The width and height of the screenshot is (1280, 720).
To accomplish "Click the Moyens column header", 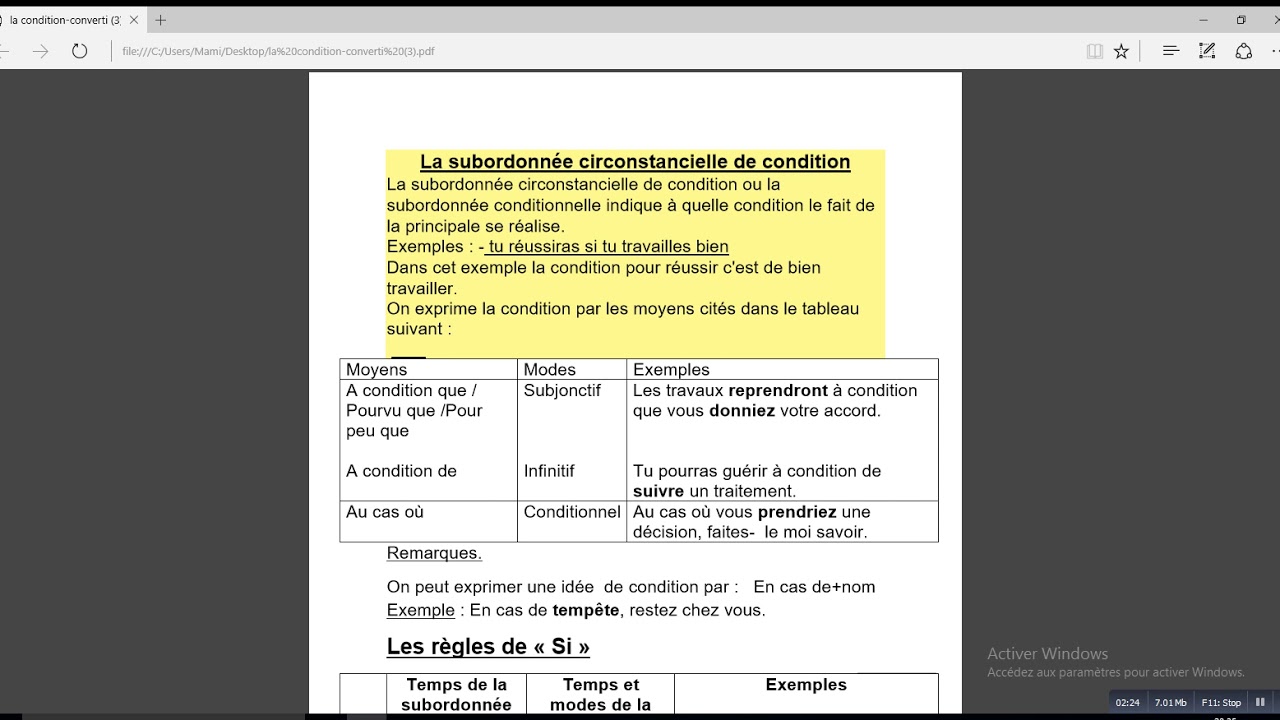I will pyautogui.click(x=376, y=370).
